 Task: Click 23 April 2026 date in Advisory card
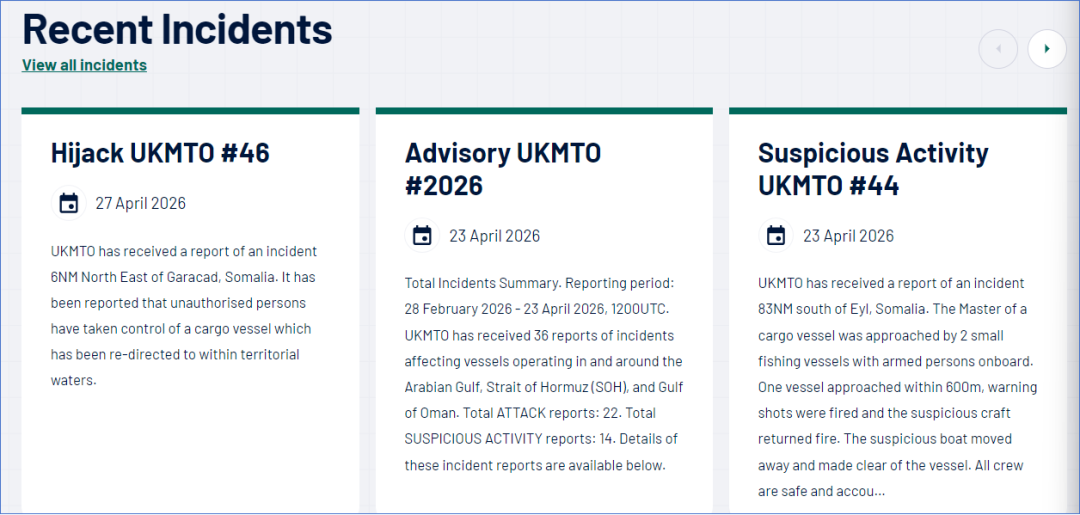tap(494, 236)
